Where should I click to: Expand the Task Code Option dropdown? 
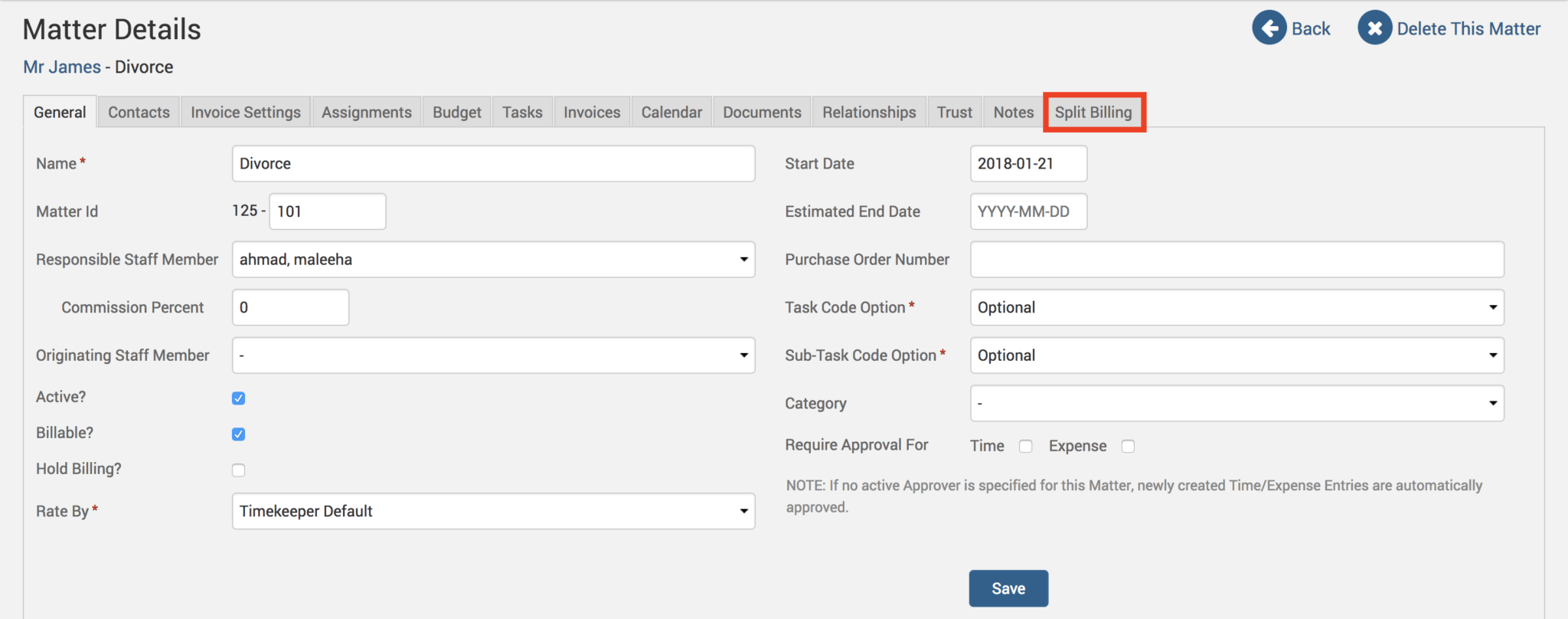(1236, 307)
